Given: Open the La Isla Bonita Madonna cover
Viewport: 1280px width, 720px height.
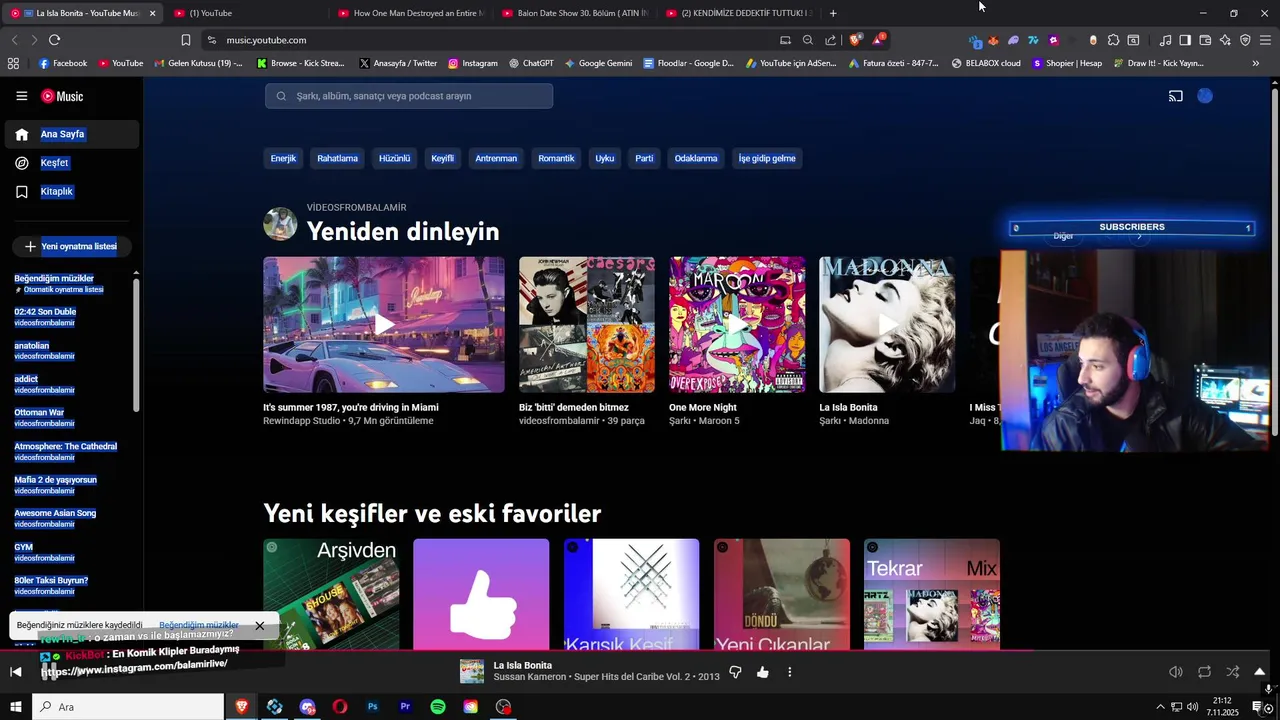Looking at the screenshot, I should click(887, 325).
